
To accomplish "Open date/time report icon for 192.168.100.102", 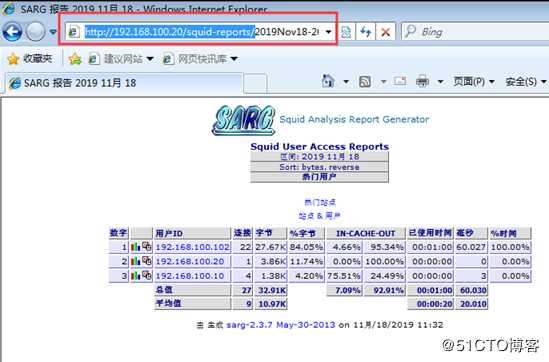I will 147,246.
